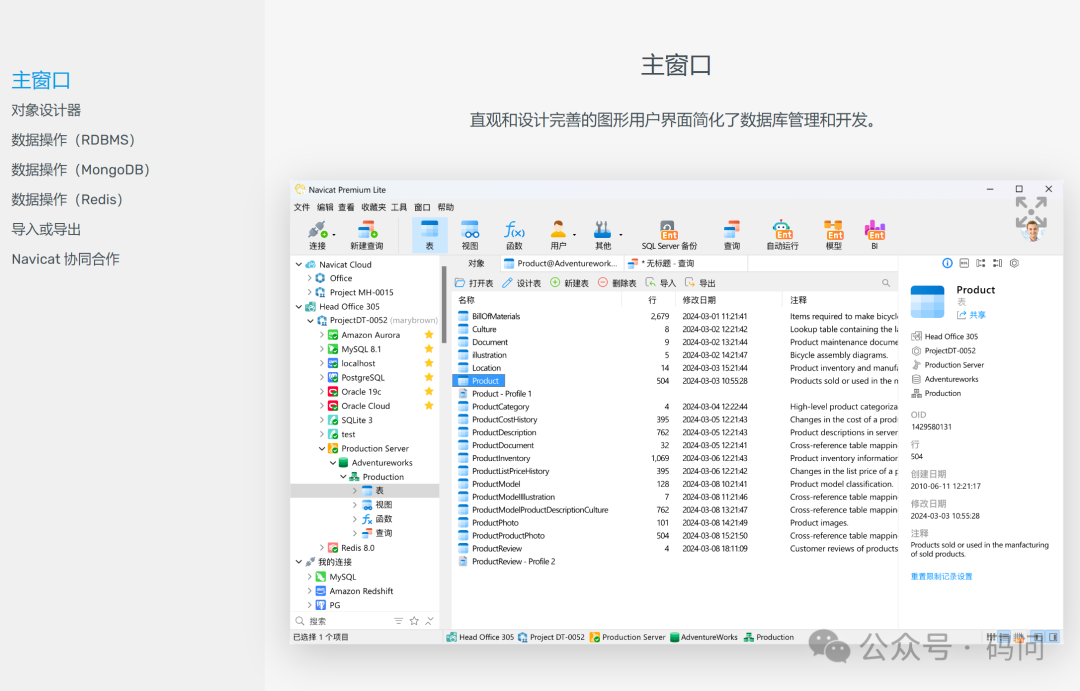Click the Design Table (设计表) button
1080x691 pixels.
pos(521,283)
